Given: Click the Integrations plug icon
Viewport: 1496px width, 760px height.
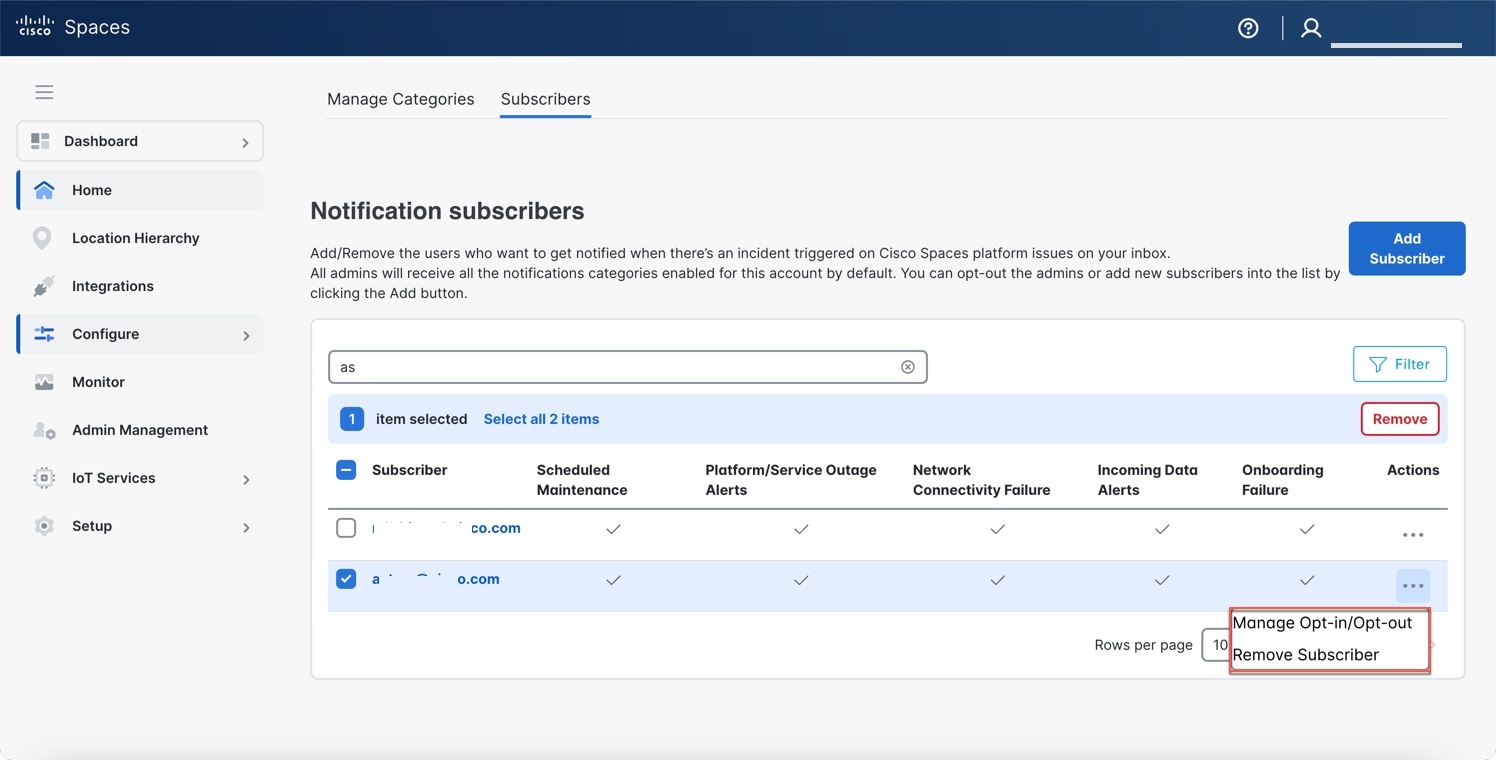Looking at the screenshot, I should tap(44, 286).
